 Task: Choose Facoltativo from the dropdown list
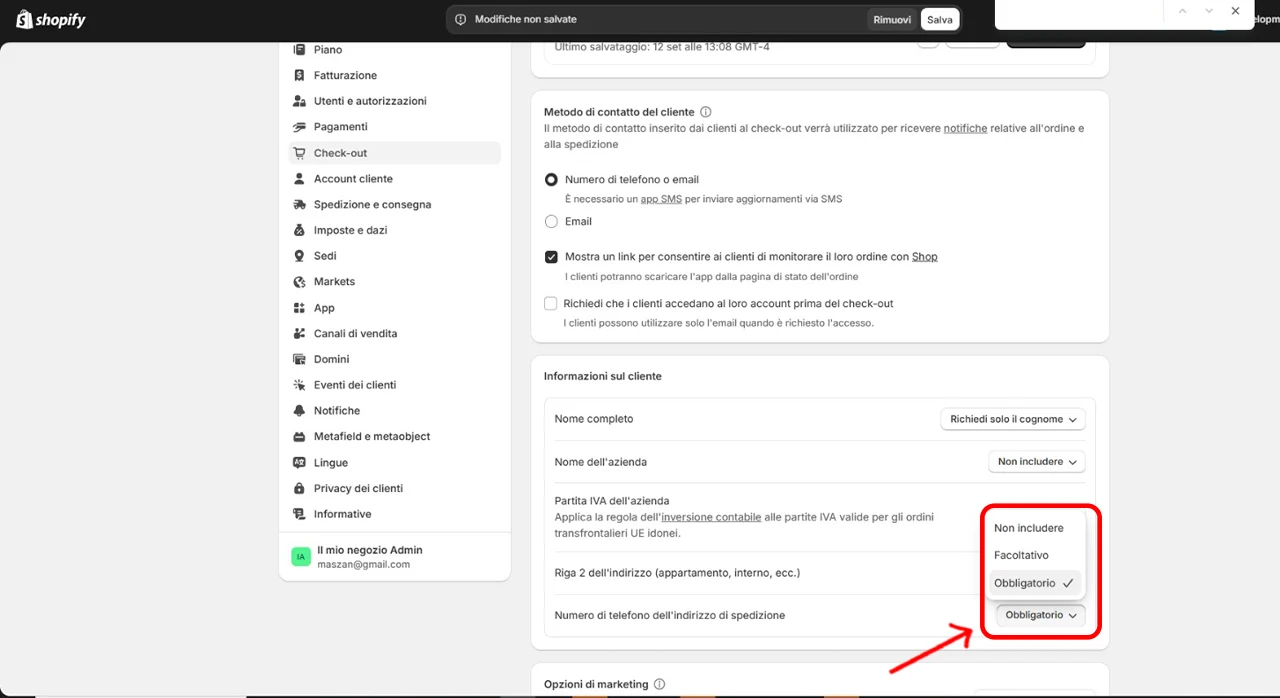[1021, 555]
